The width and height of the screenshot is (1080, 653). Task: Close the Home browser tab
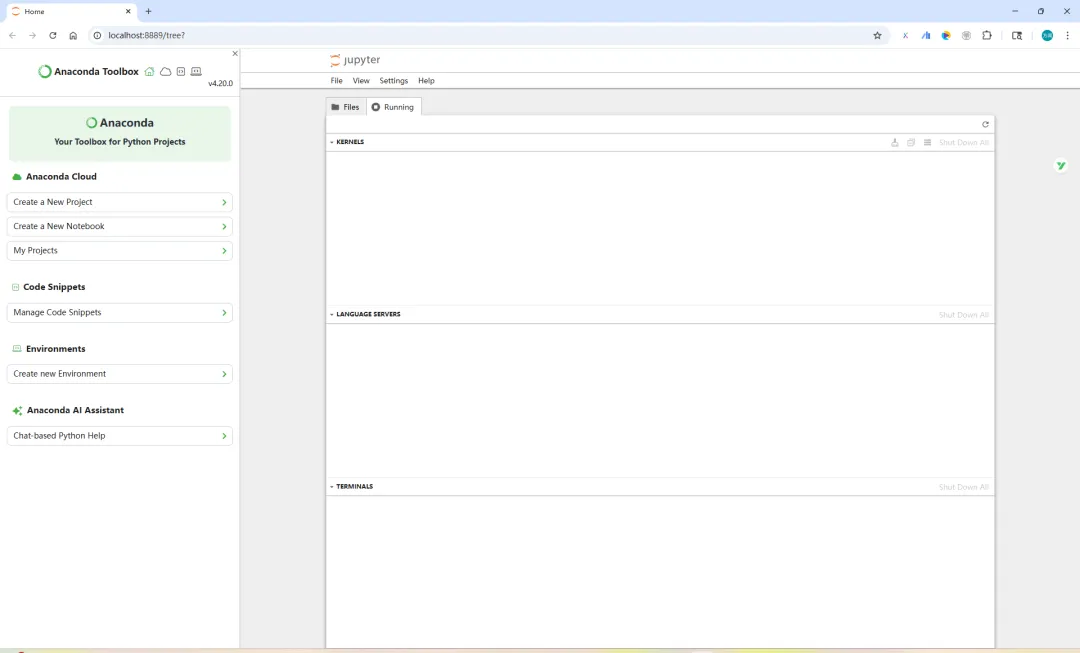coord(128,12)
